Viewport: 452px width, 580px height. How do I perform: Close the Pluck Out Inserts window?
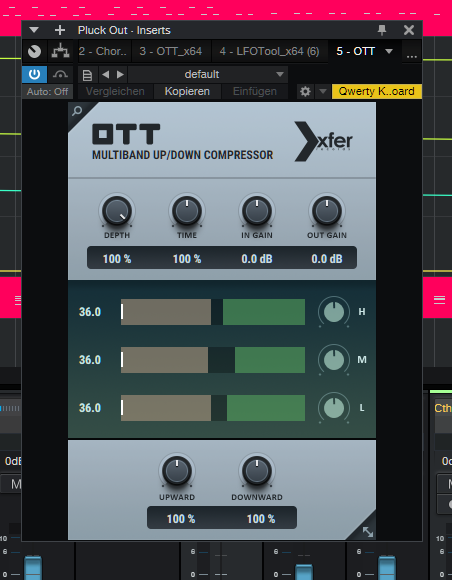pos(409,30)
